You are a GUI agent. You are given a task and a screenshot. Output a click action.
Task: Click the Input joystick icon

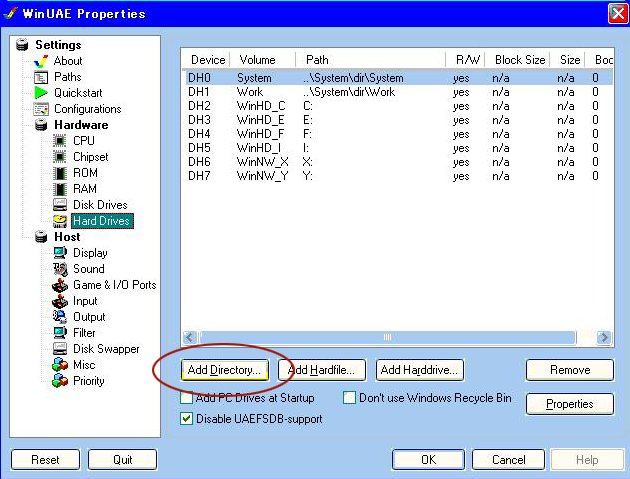[60, 301]
